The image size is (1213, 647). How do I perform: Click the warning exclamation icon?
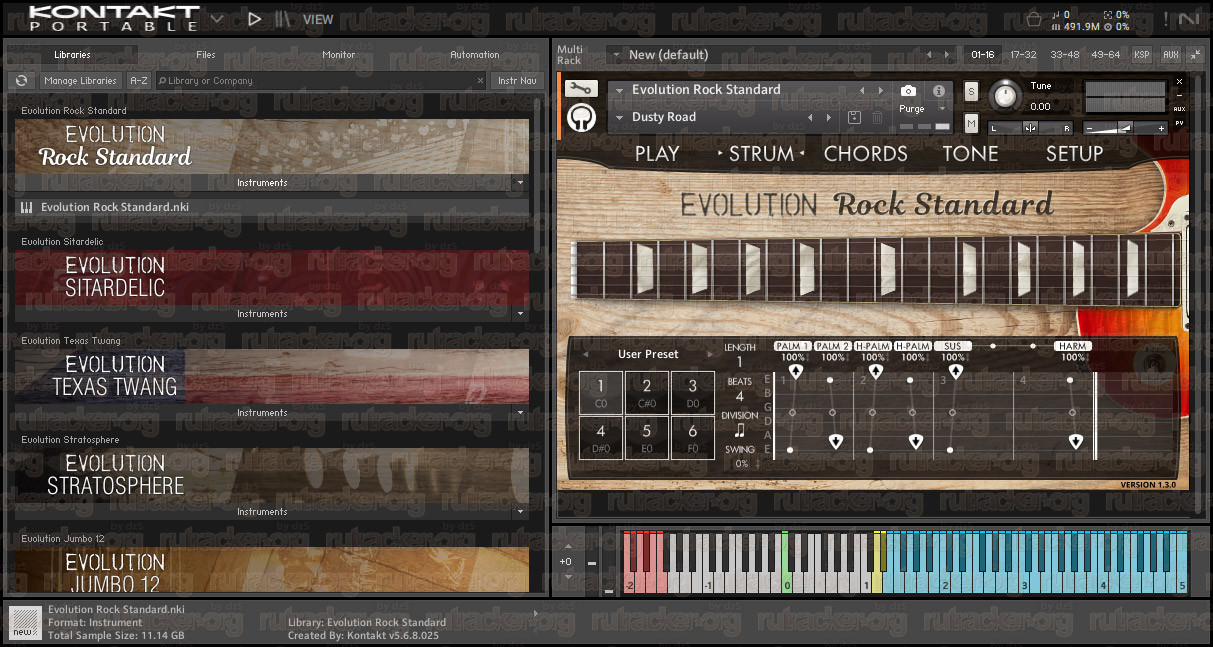coord(1165,18)
